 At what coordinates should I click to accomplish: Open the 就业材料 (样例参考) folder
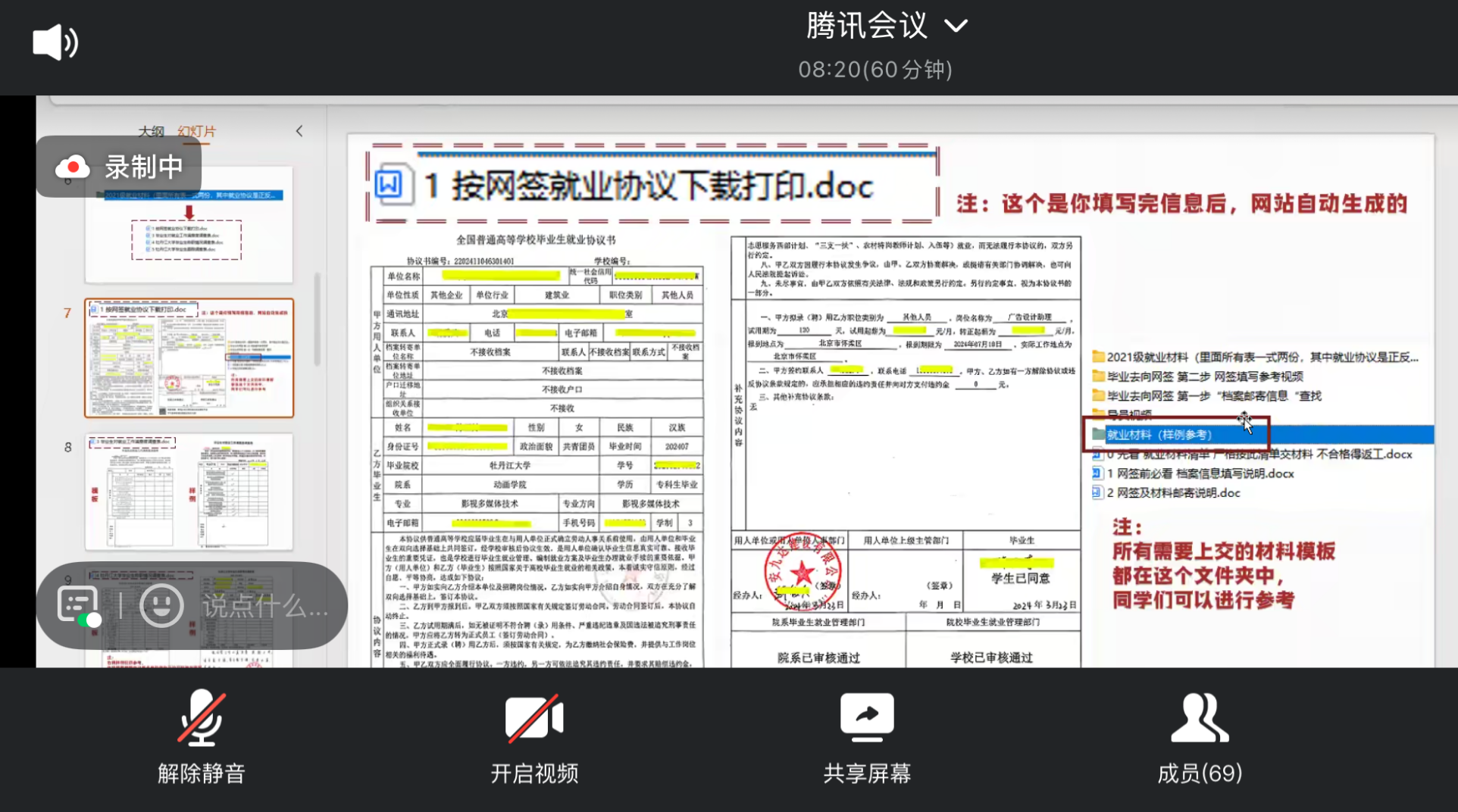pos(1159,435)
